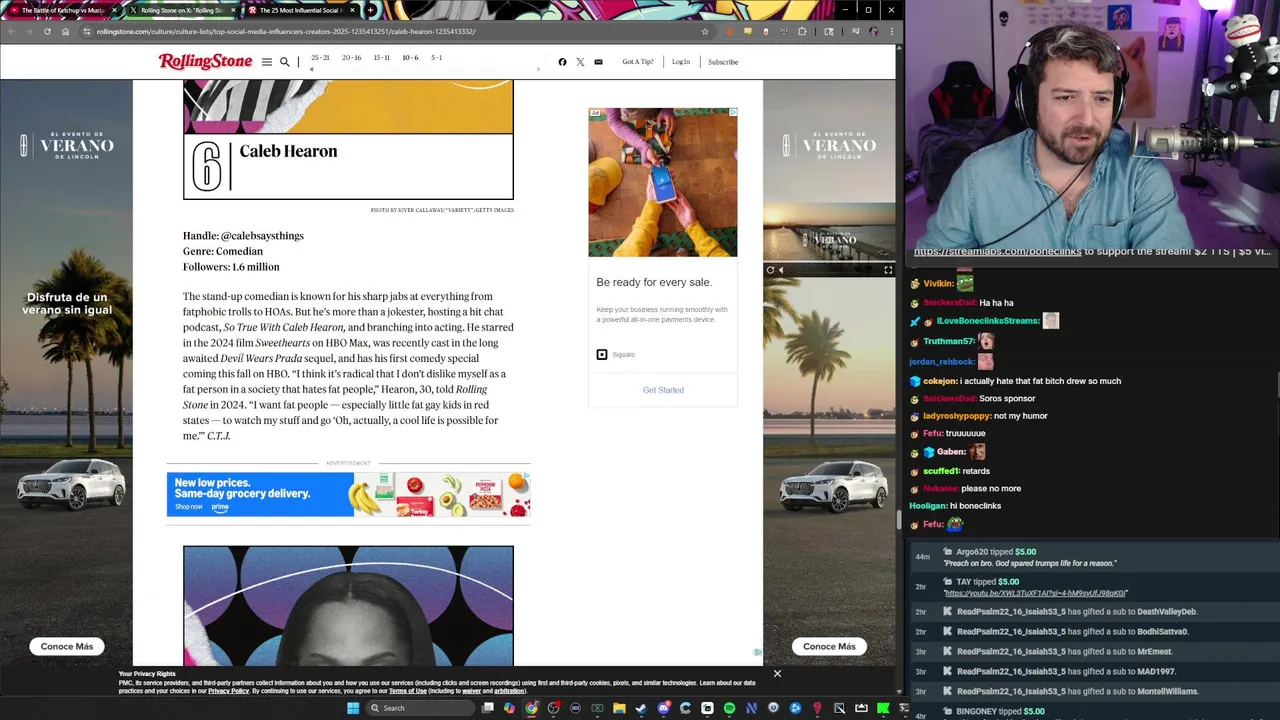Open Spotify from the taskbar
The image size is (1280, 720).
coord(729,708)
